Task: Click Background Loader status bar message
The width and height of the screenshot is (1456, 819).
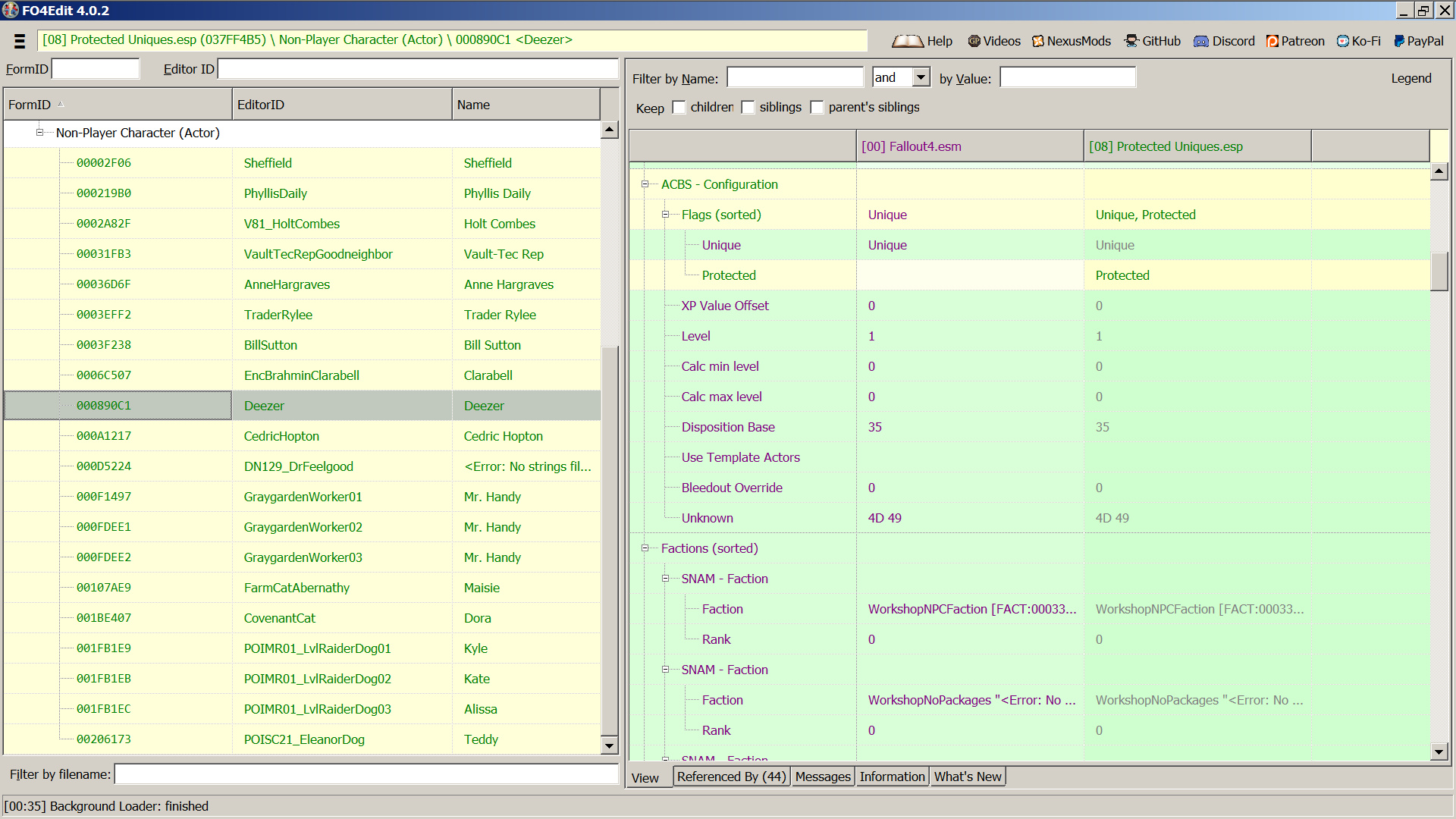Action: (106, 806)
